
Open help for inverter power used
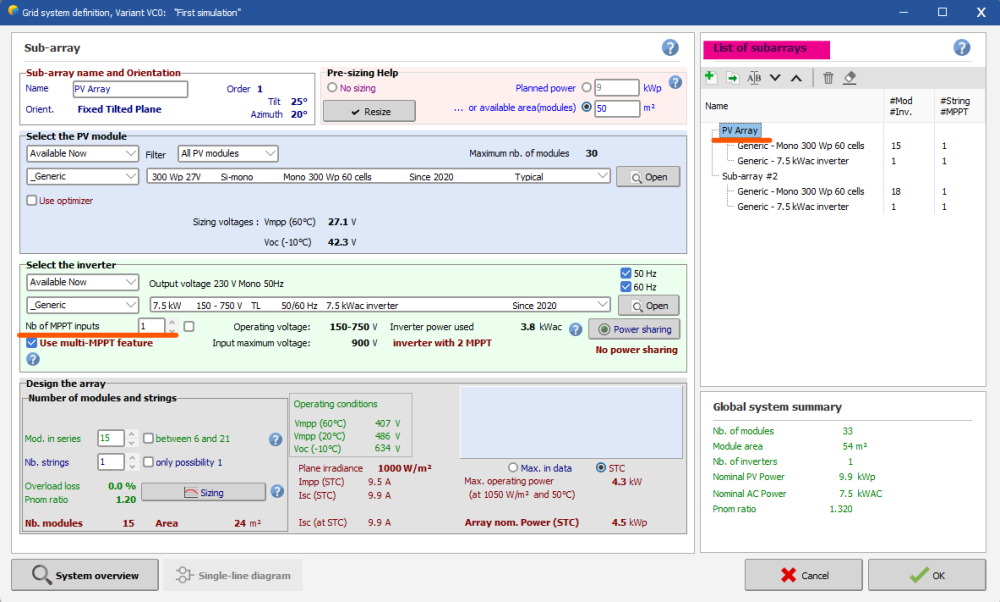click(575, 329)
